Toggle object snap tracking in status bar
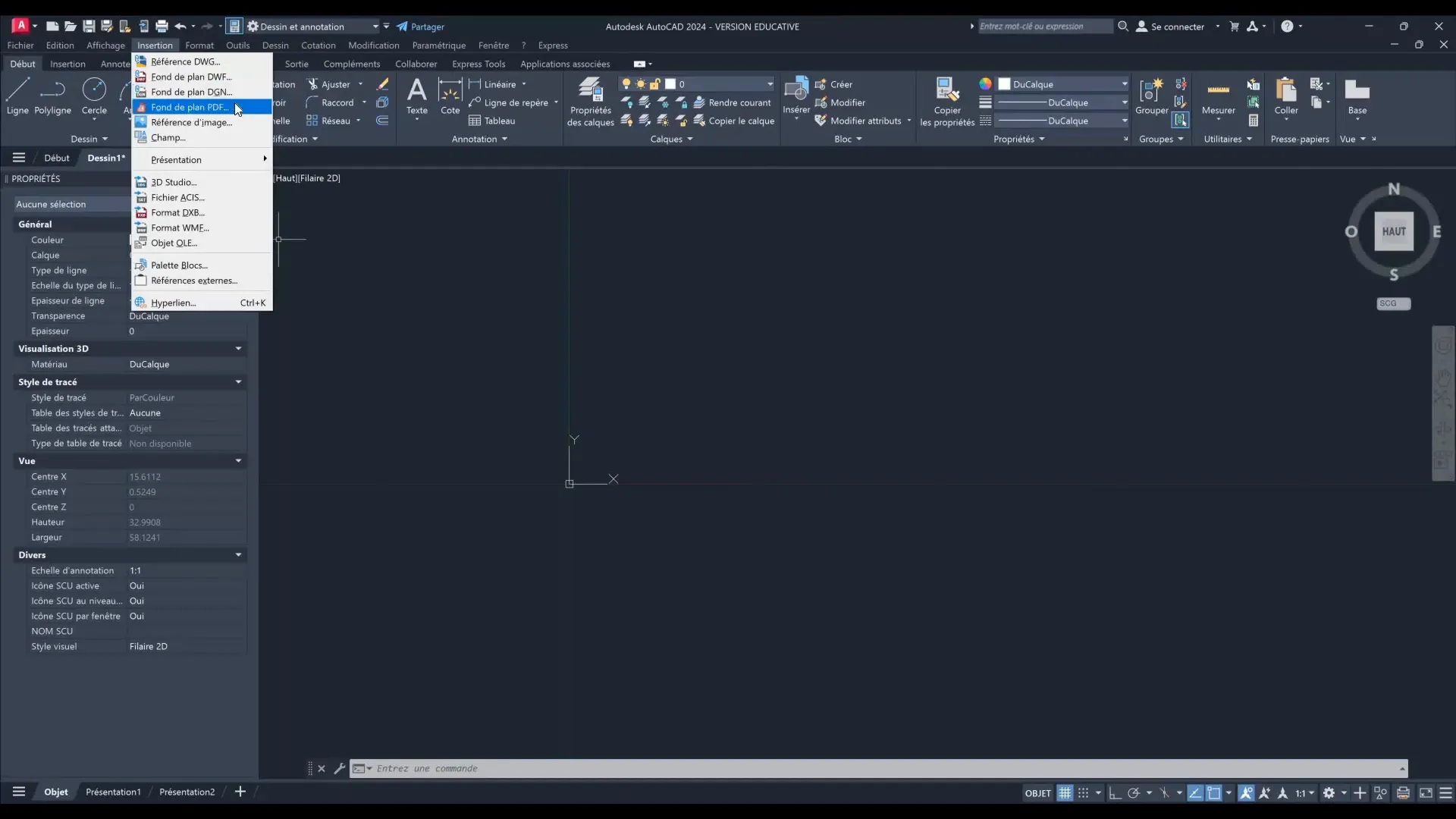This screenshot has width=1456, height=819. point(1194,793)
